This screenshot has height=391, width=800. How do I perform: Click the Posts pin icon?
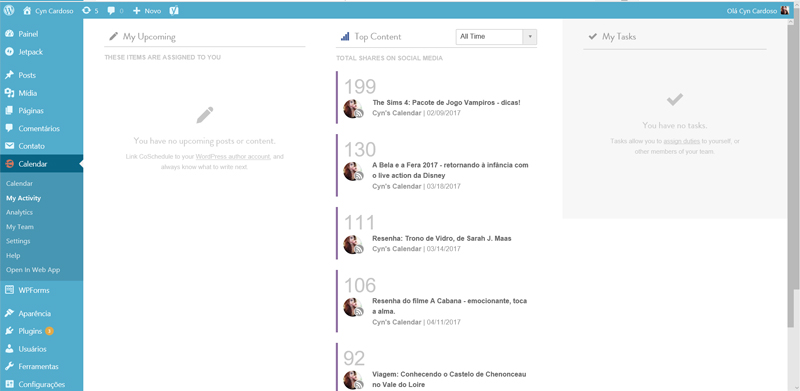pos(9,75)
